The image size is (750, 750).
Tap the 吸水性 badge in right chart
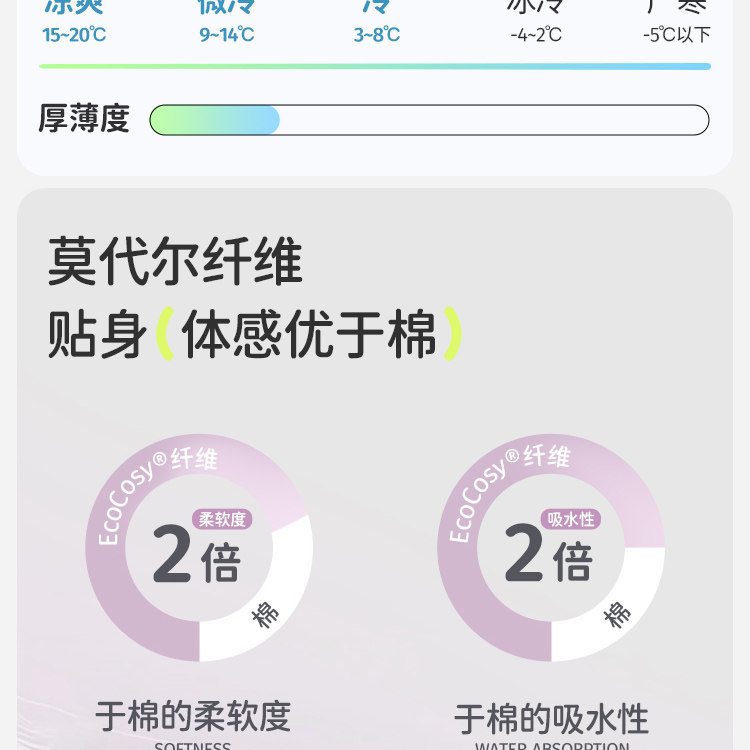(x=573, y=519)
